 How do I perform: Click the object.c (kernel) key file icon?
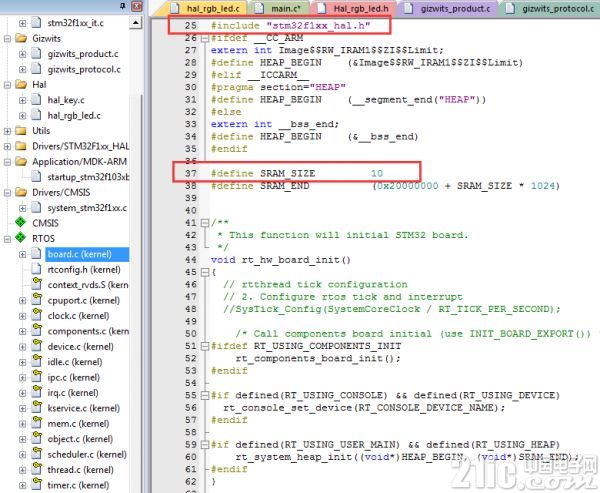[x=37, y=438]
